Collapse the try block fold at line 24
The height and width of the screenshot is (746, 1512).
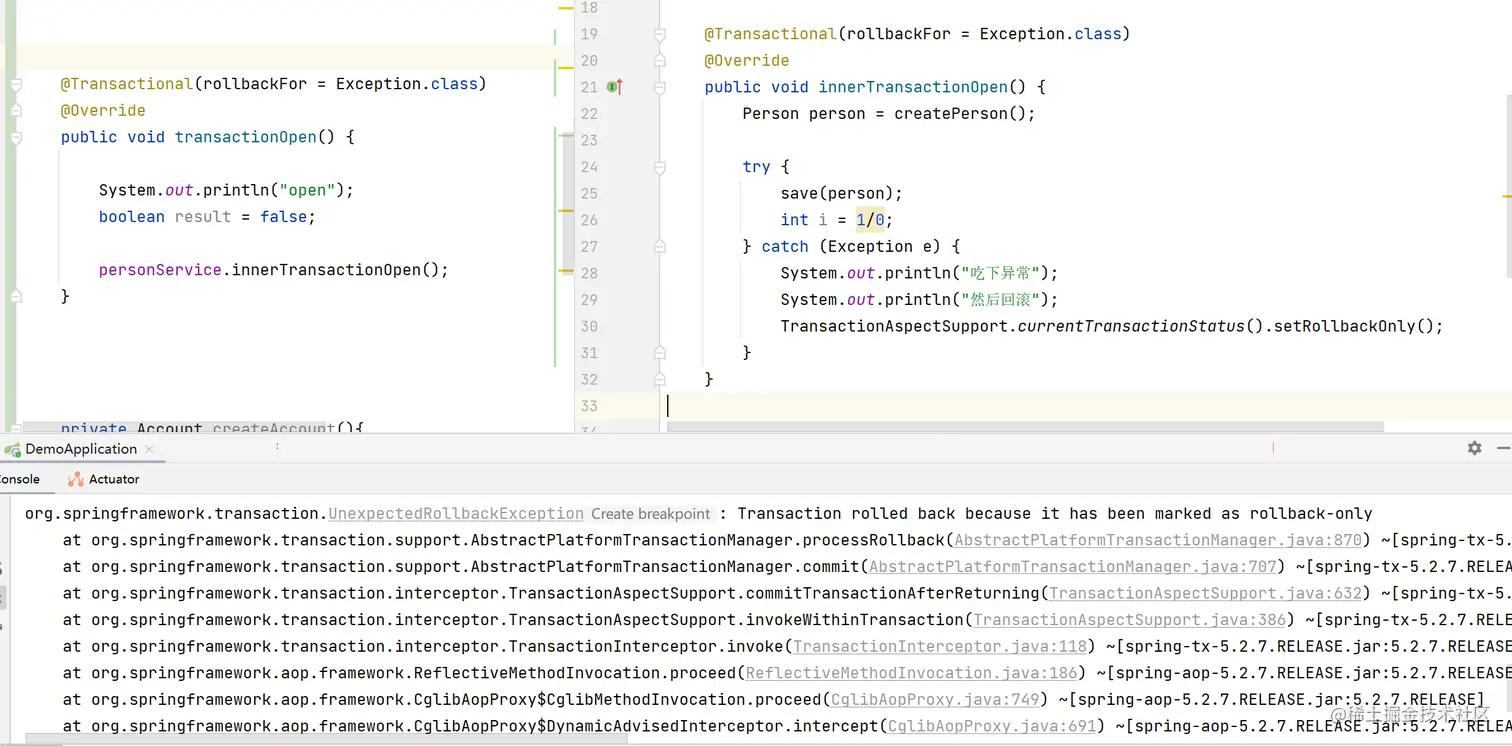[x=659, y=167]
